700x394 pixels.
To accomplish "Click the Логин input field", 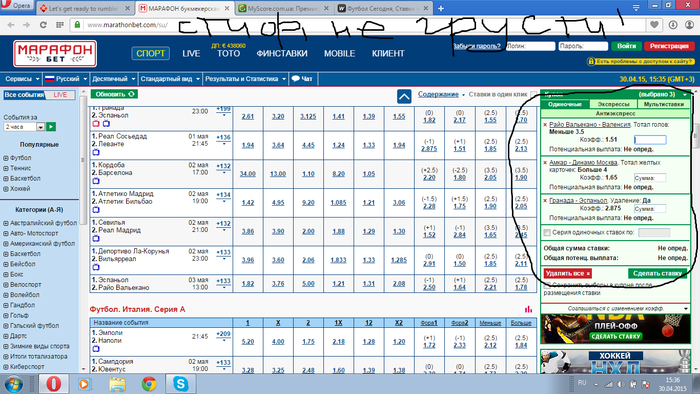I will point(530,46).
